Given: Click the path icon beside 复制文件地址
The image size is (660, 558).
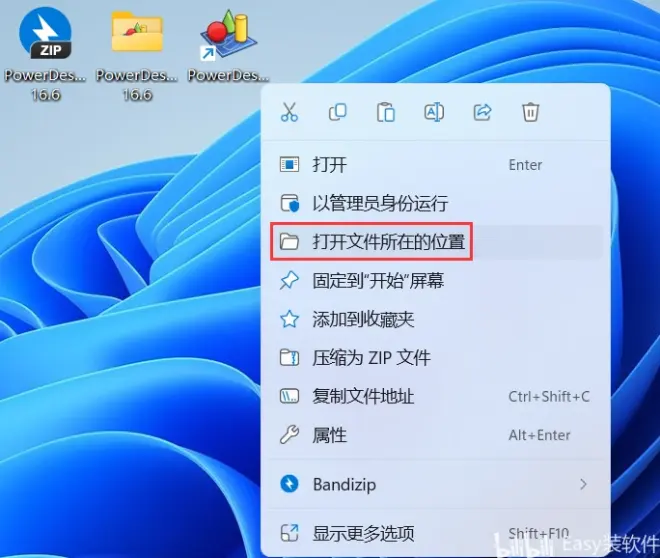Looking at the screenshot, I should [x=289, y=396].
